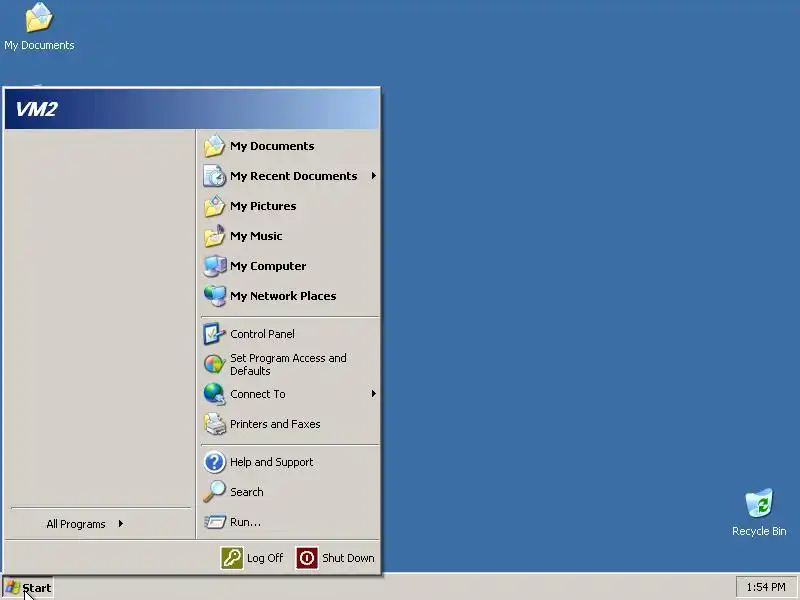
Task: Click the red Shut Down power icon
Action: click(x=307, y=558)
